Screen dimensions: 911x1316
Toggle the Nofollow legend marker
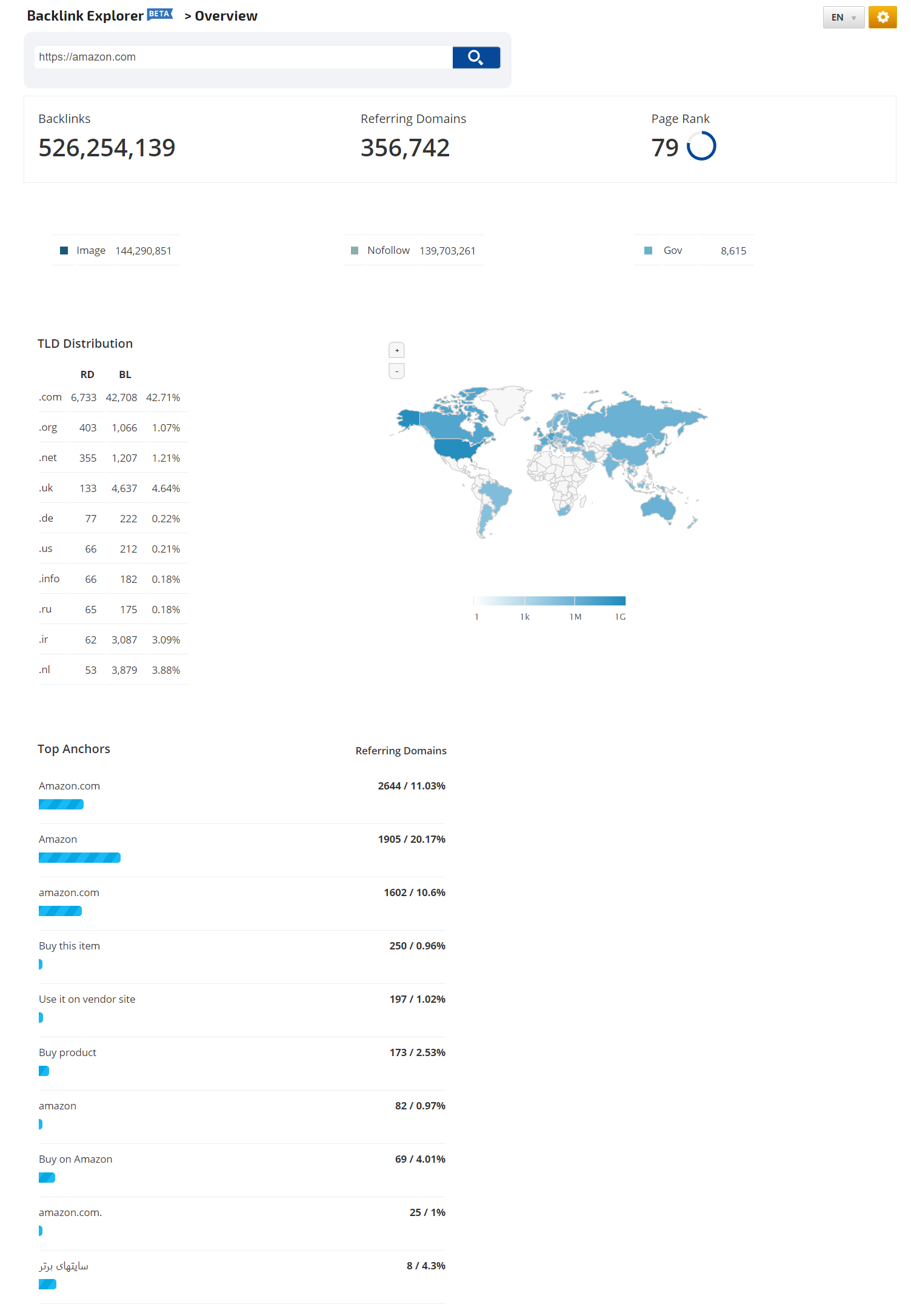[355, 251]
